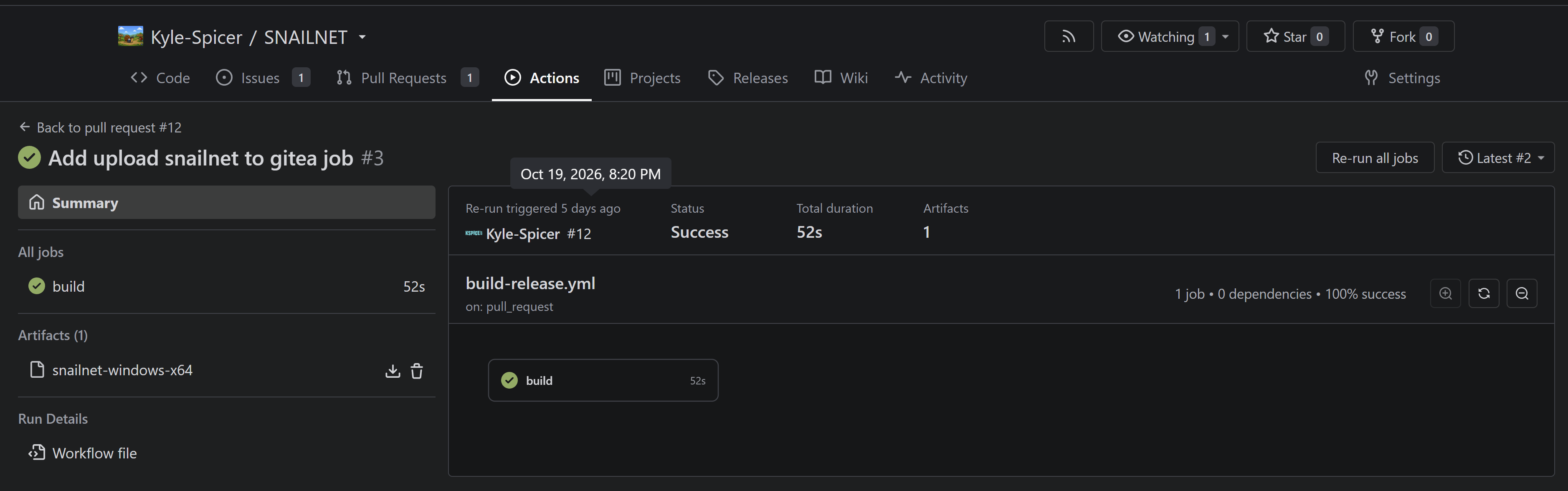
Task: Open the watchers count badge
Action: [1206, 36]
